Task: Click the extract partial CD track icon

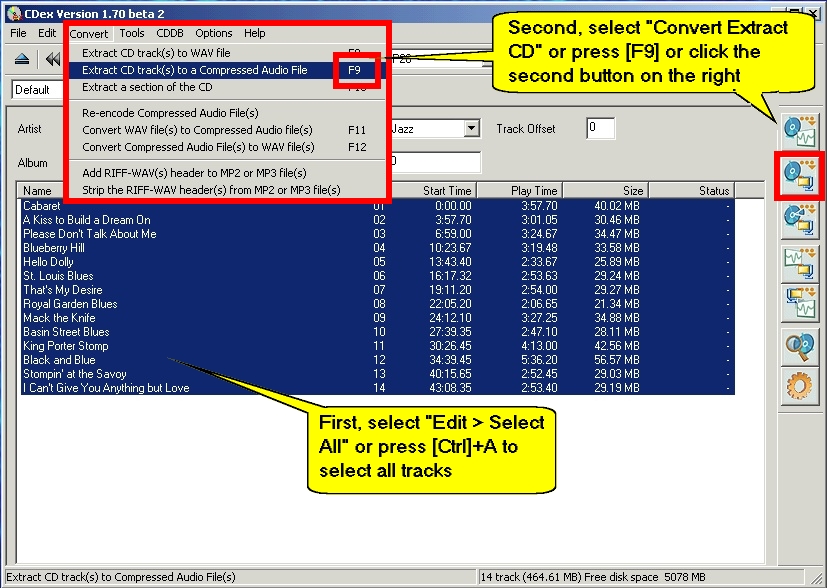Action: (800, 219)
